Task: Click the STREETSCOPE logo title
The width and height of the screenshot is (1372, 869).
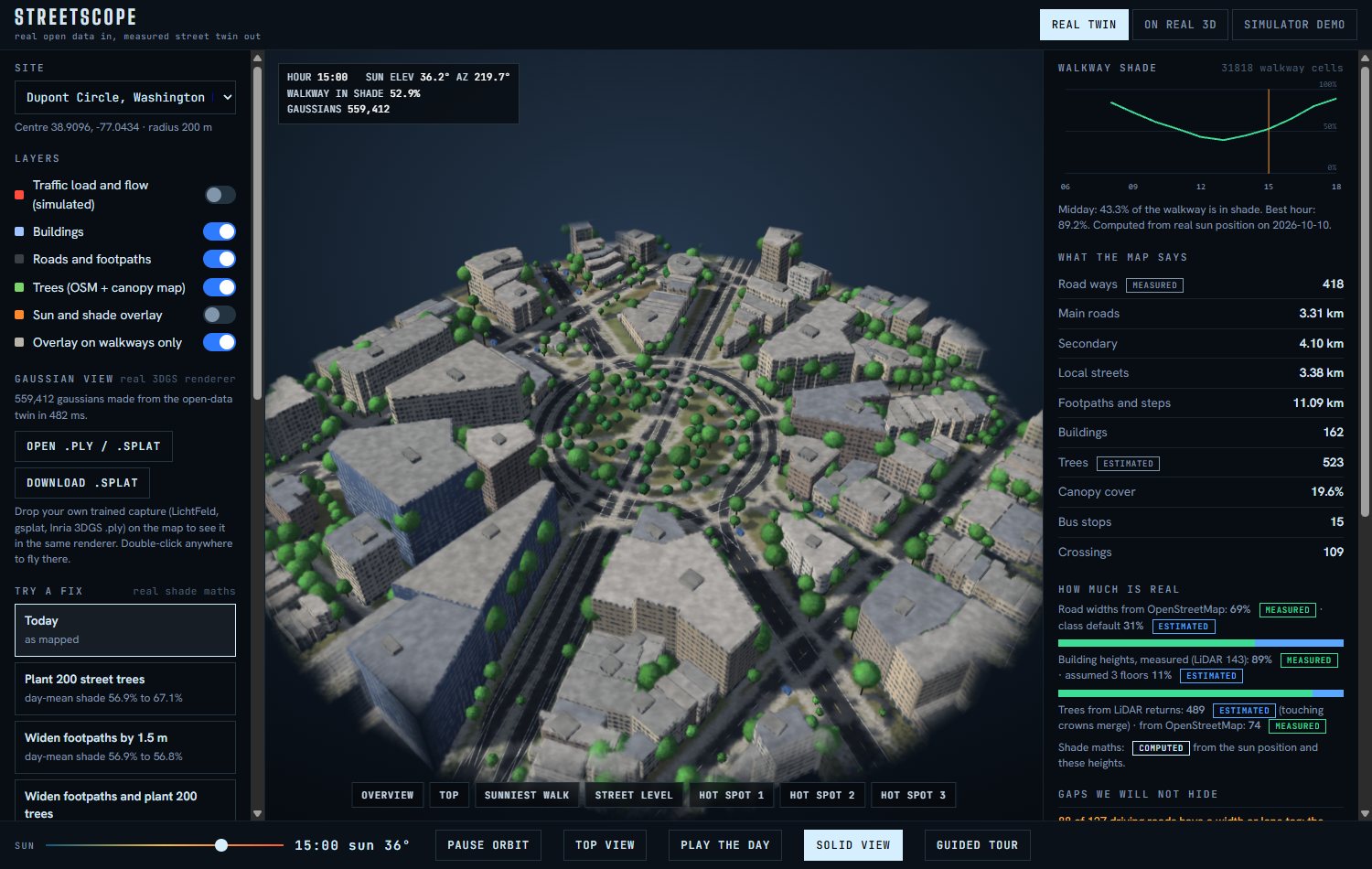Action: pos(76,17)
